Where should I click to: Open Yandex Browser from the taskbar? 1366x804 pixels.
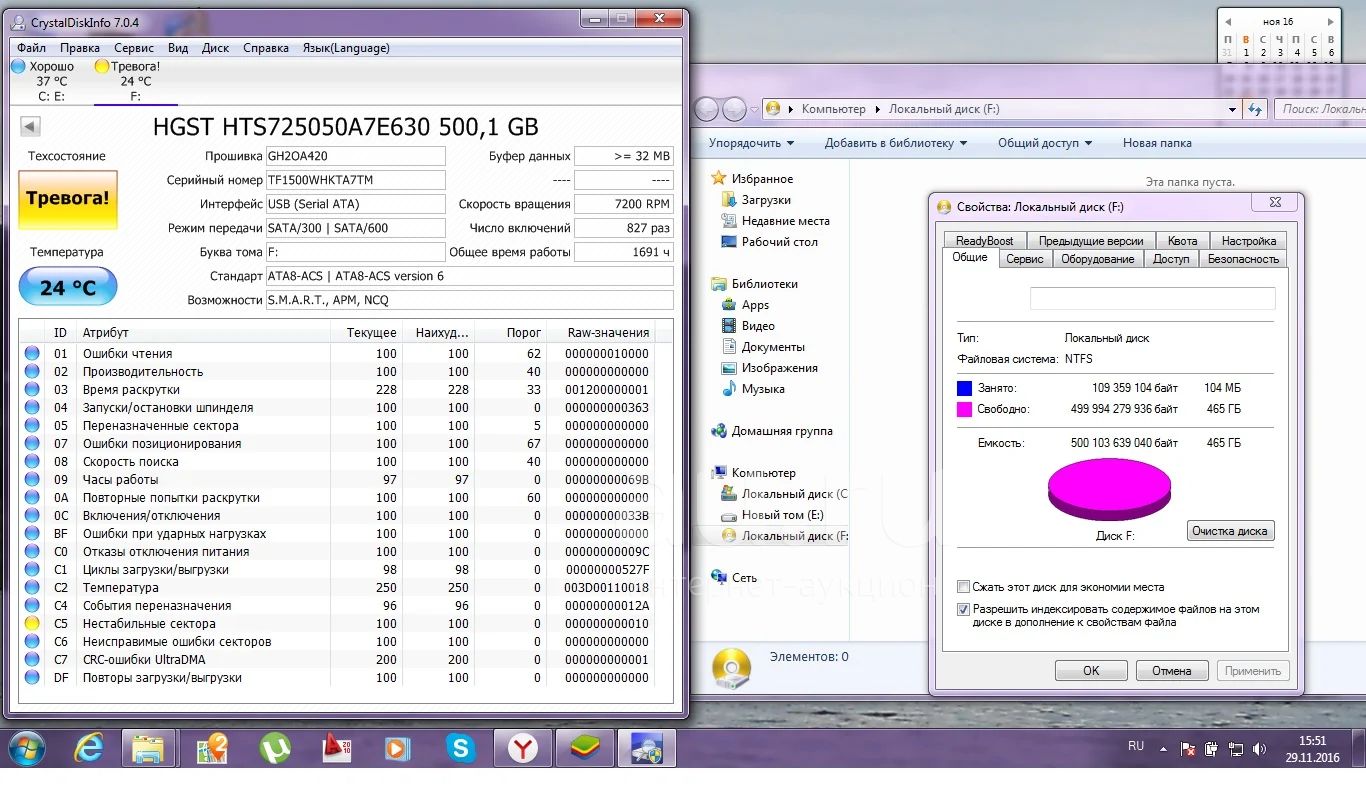[x=523, y=748]
